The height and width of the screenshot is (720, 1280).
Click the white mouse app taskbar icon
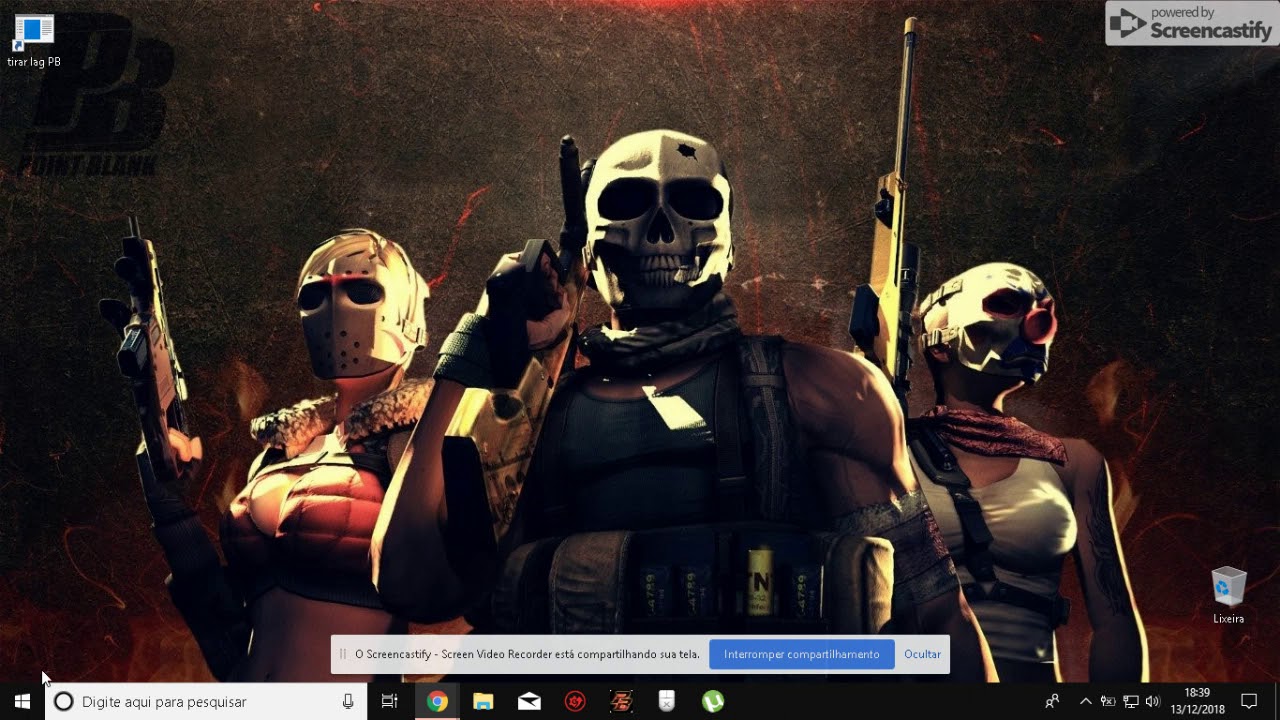pyautogui.click(x=667, y=701)
